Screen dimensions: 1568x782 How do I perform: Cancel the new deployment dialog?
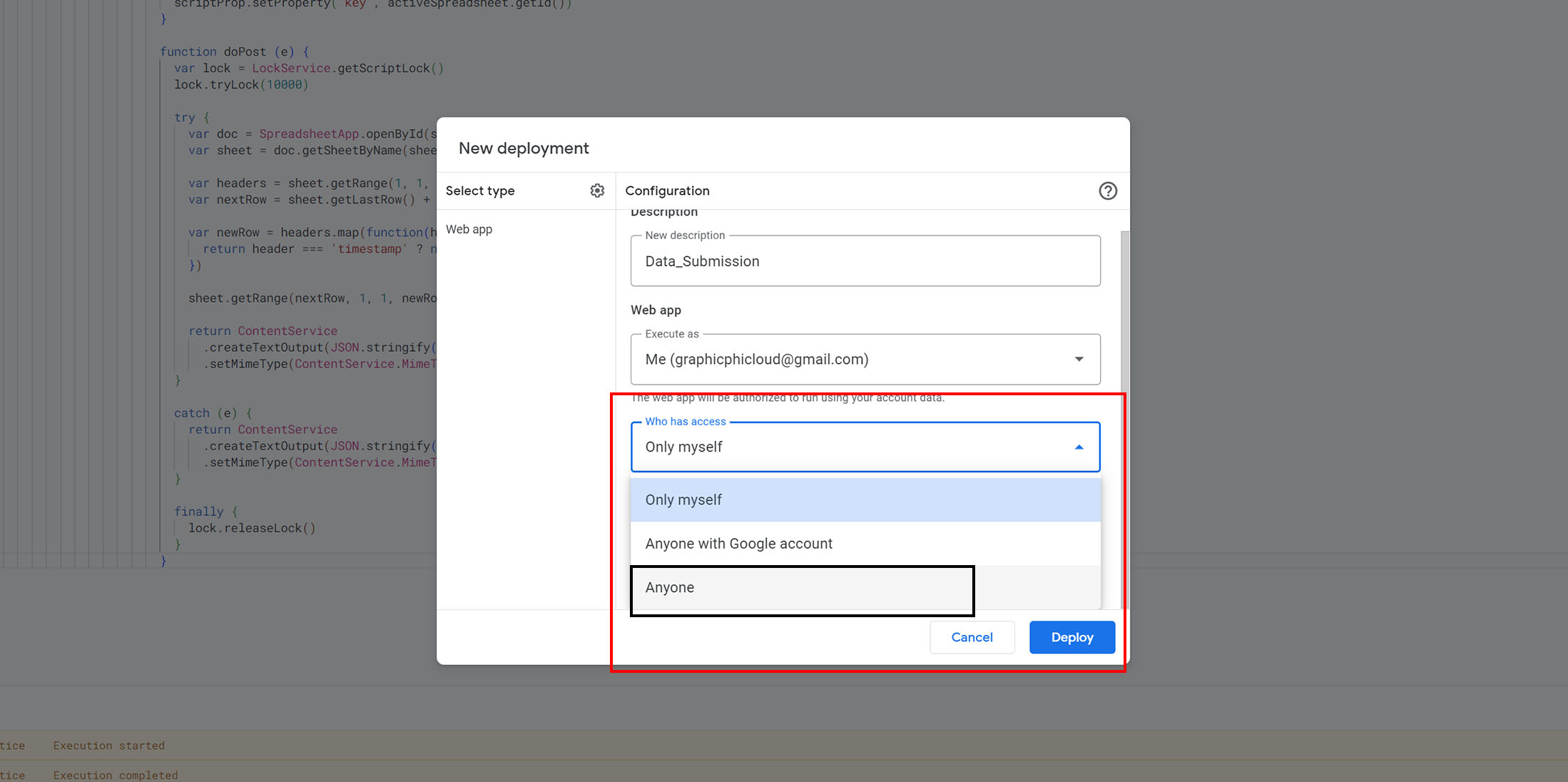pos(972,637)
